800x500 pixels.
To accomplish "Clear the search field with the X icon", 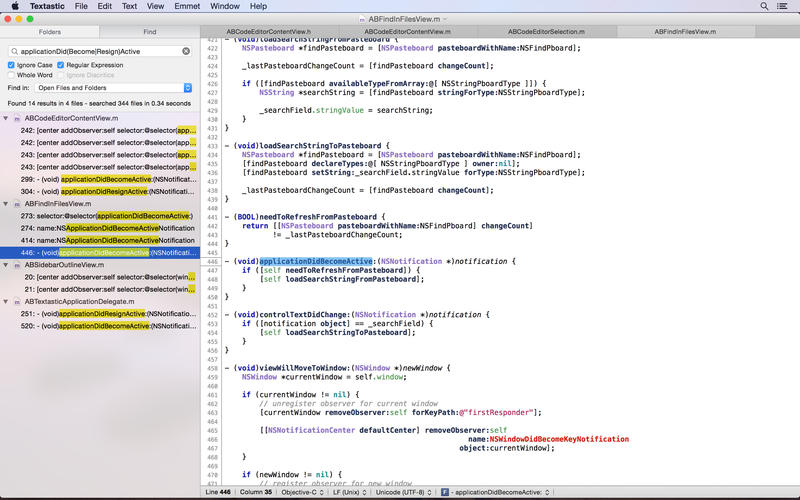I will click(x=186, y=50).
